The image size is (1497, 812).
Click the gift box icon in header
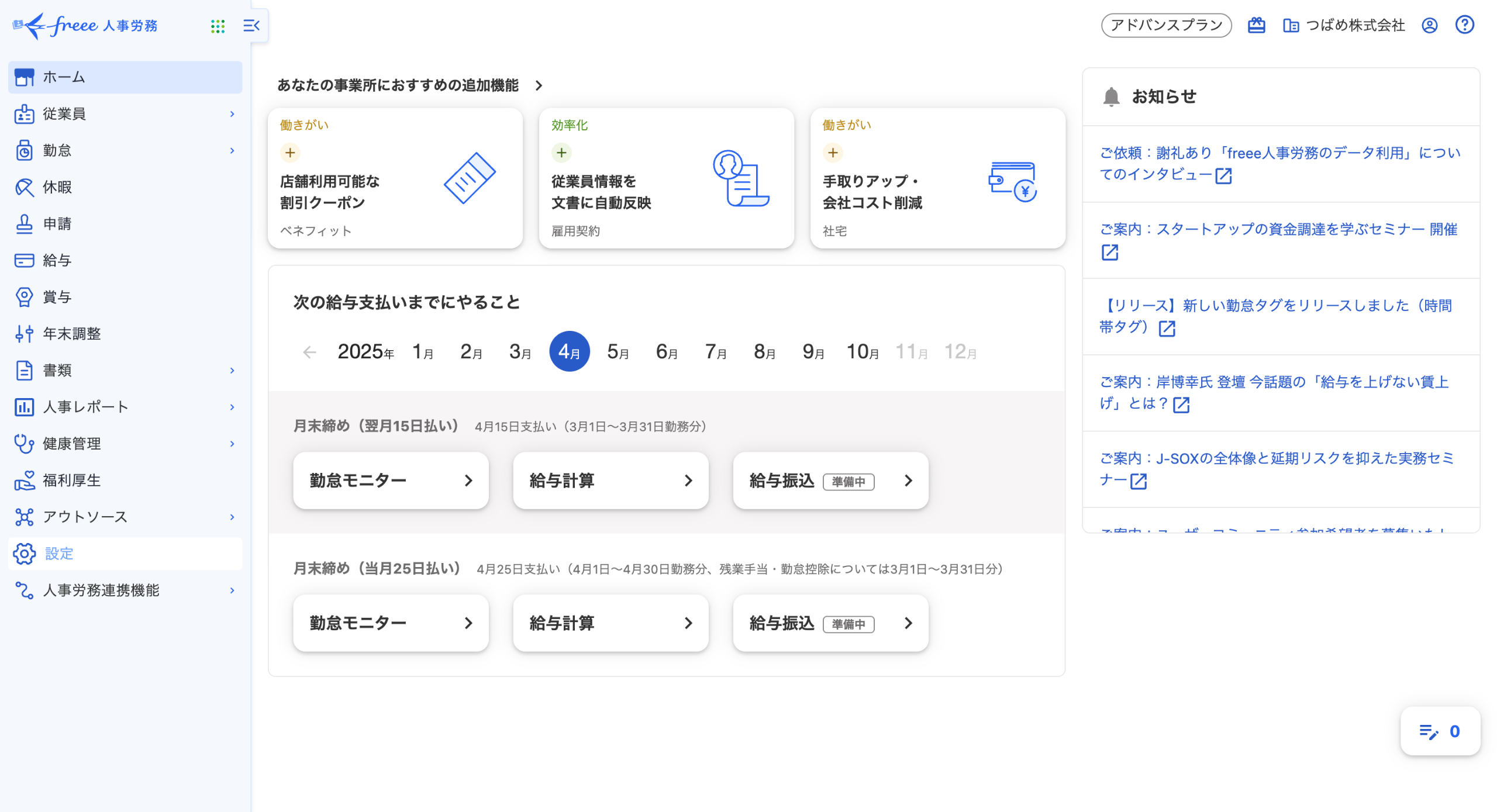(x=1256, y=25)
